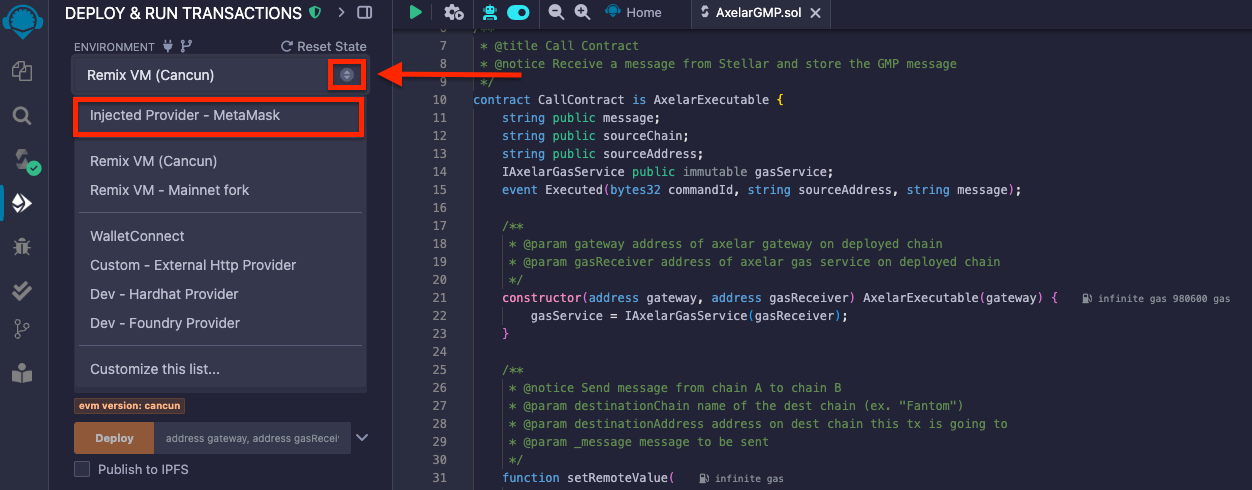Screen dimensions: 1252x490
Task: Toggle the AI copilot switch
Action: click(518, 12)
